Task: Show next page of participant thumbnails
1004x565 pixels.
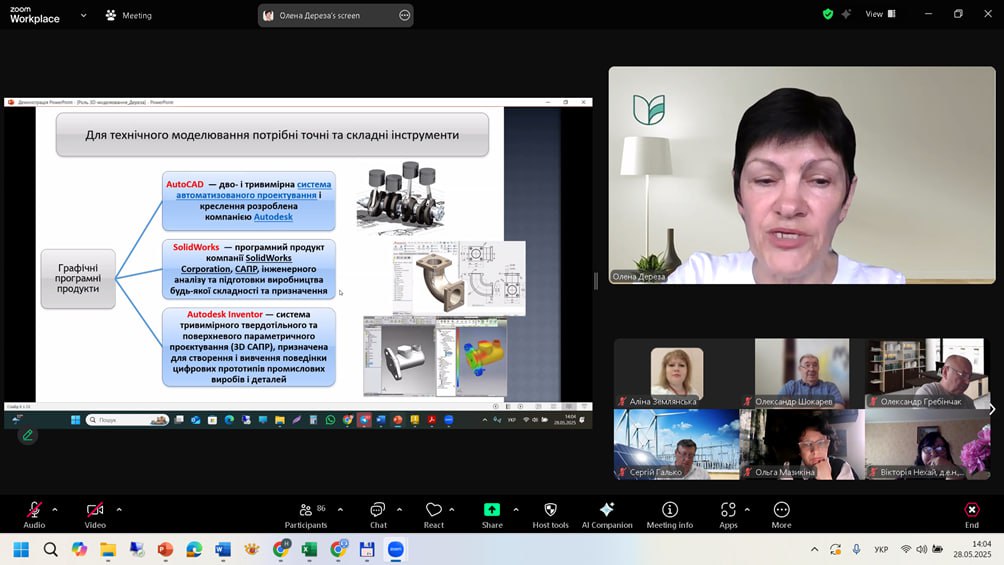Action: [992, 409]
